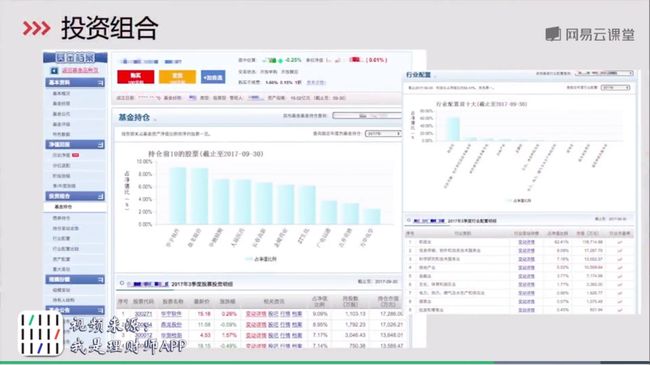Click the other-fund holdings search field
Image resolution: width=650 pixels, height=365 pixels.
click(x=367, y=116)
